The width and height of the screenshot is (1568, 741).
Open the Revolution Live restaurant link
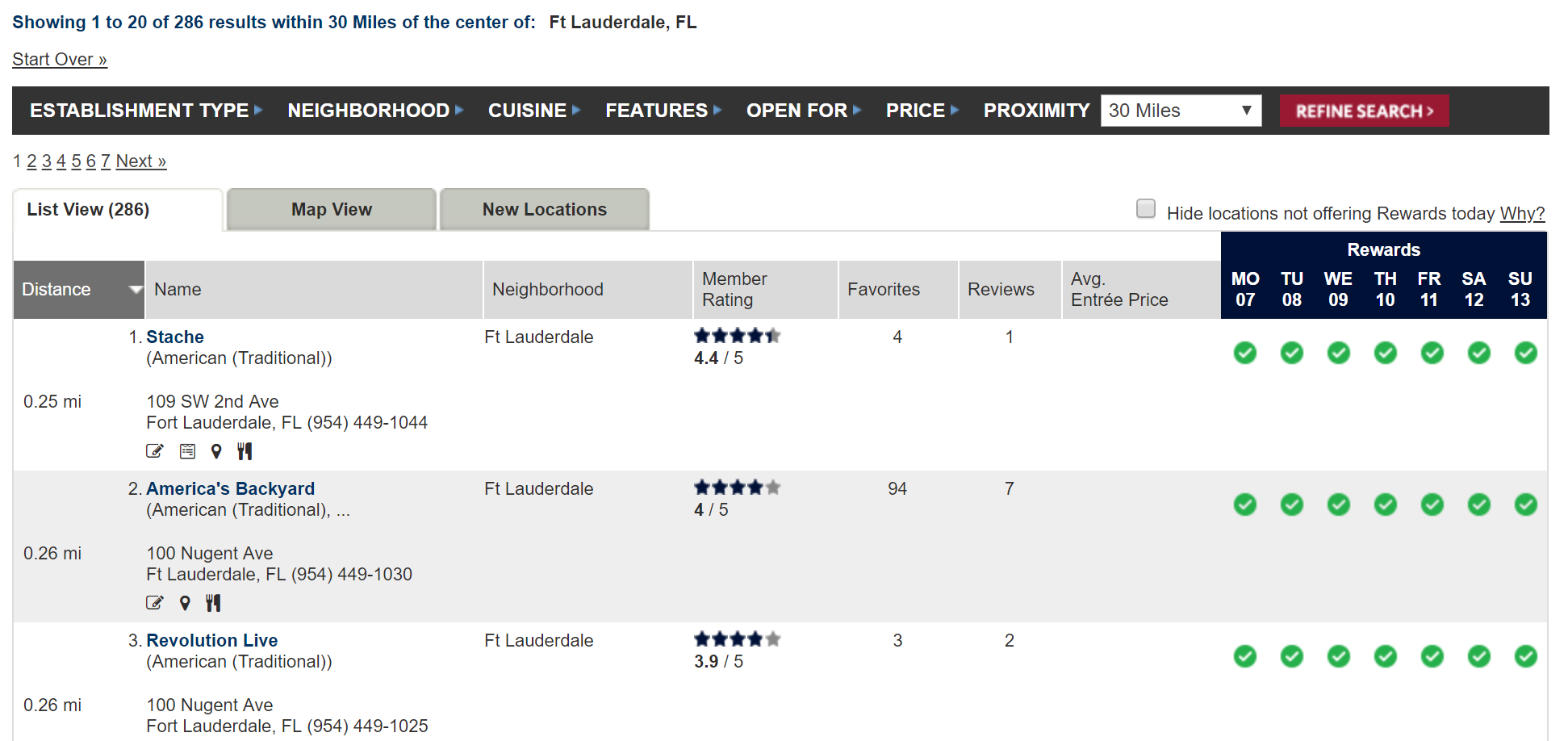click(212, 641)
